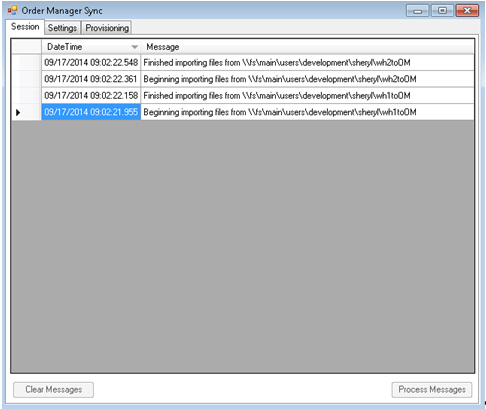Screen dimensions: 486x409
Task: Select Finished importing wh1toOM message cell
Action: pos(307,96)
